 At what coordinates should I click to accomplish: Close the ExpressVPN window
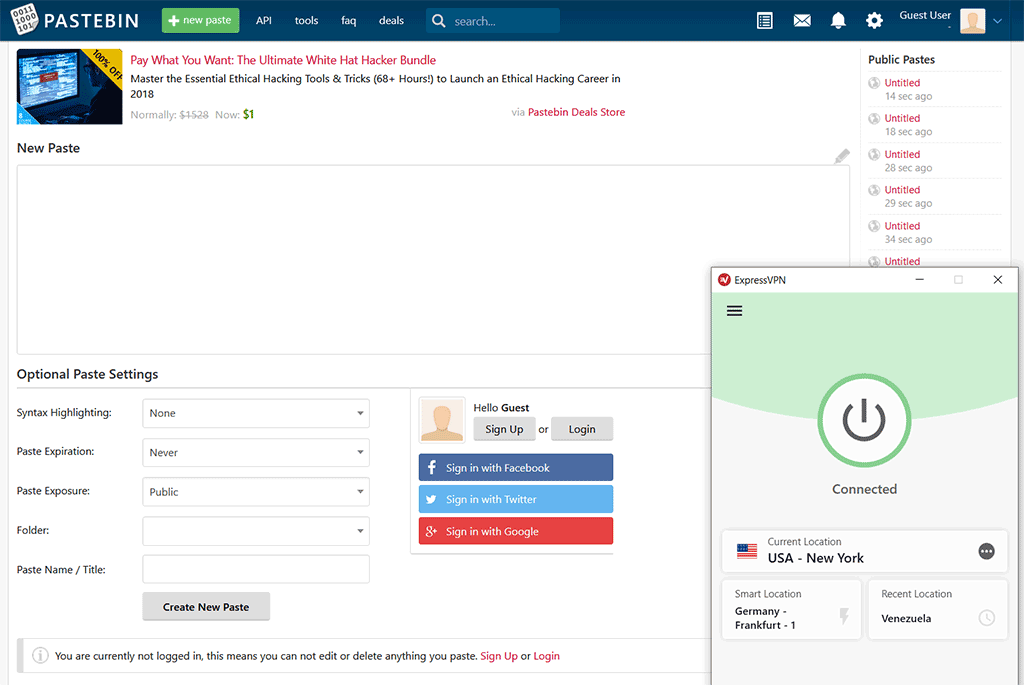click(x=997, y=279)
